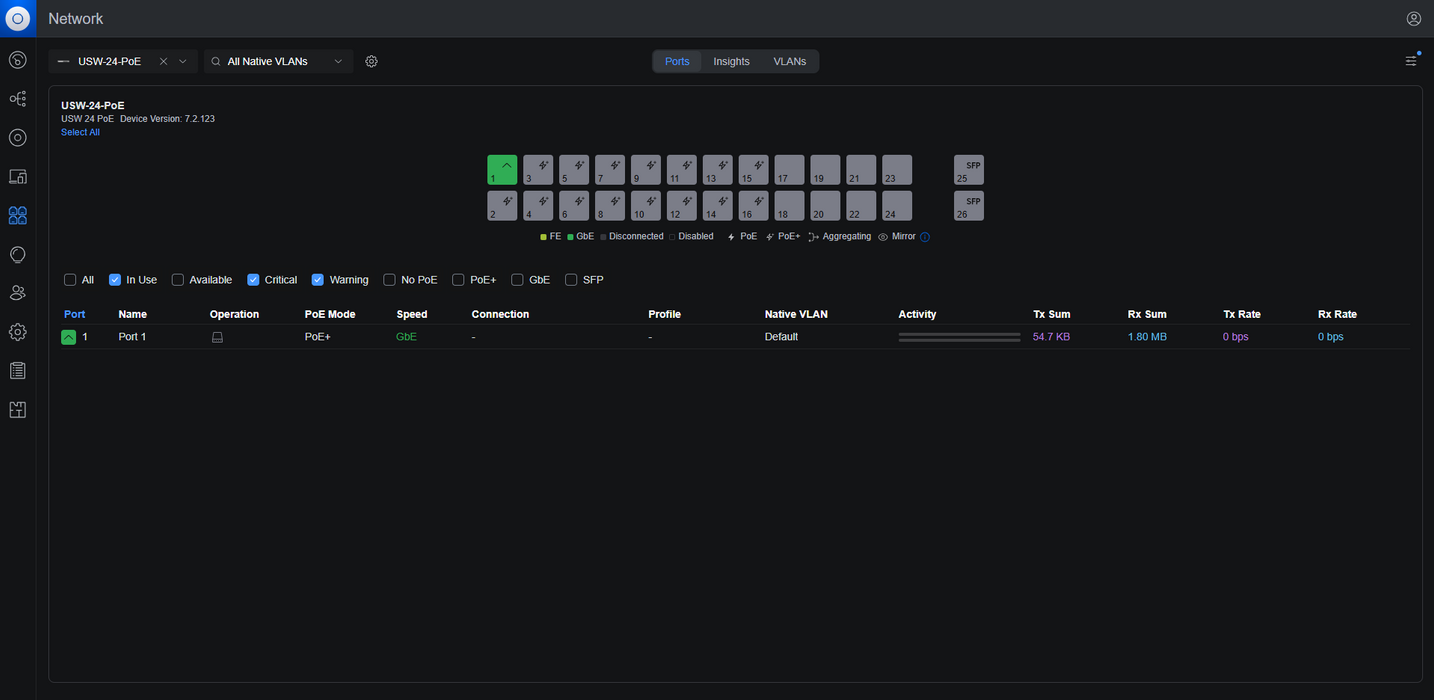The width and height of the screenshot is (1434, 700).
Task: Click green port status icon in table row
Action: [68, 337]
